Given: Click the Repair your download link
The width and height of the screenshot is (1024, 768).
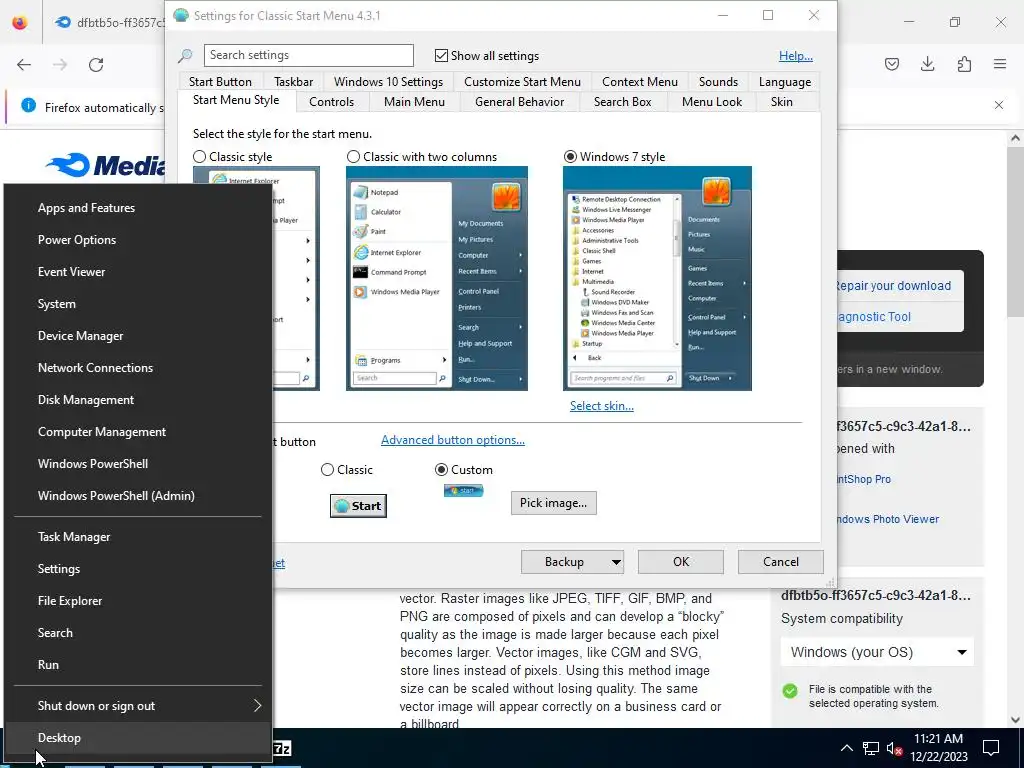Looking at the screenshot, I should click(x=893, y=285).
